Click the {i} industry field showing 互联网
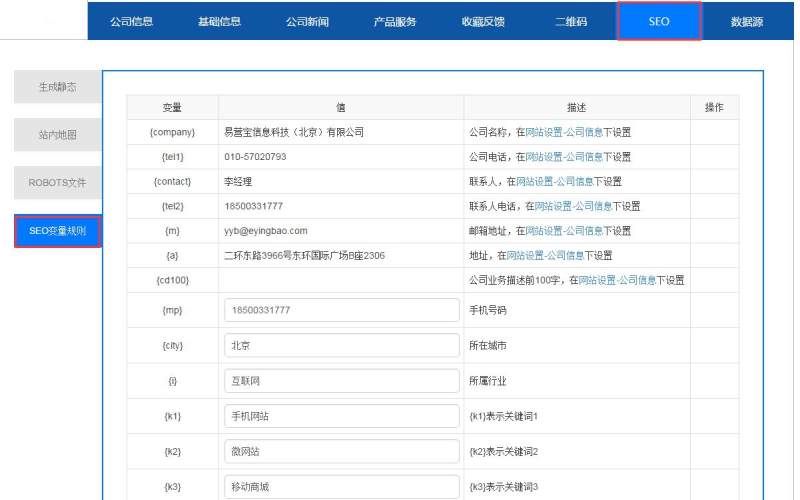This screenshot has height=500, width=800. point(341,381)
